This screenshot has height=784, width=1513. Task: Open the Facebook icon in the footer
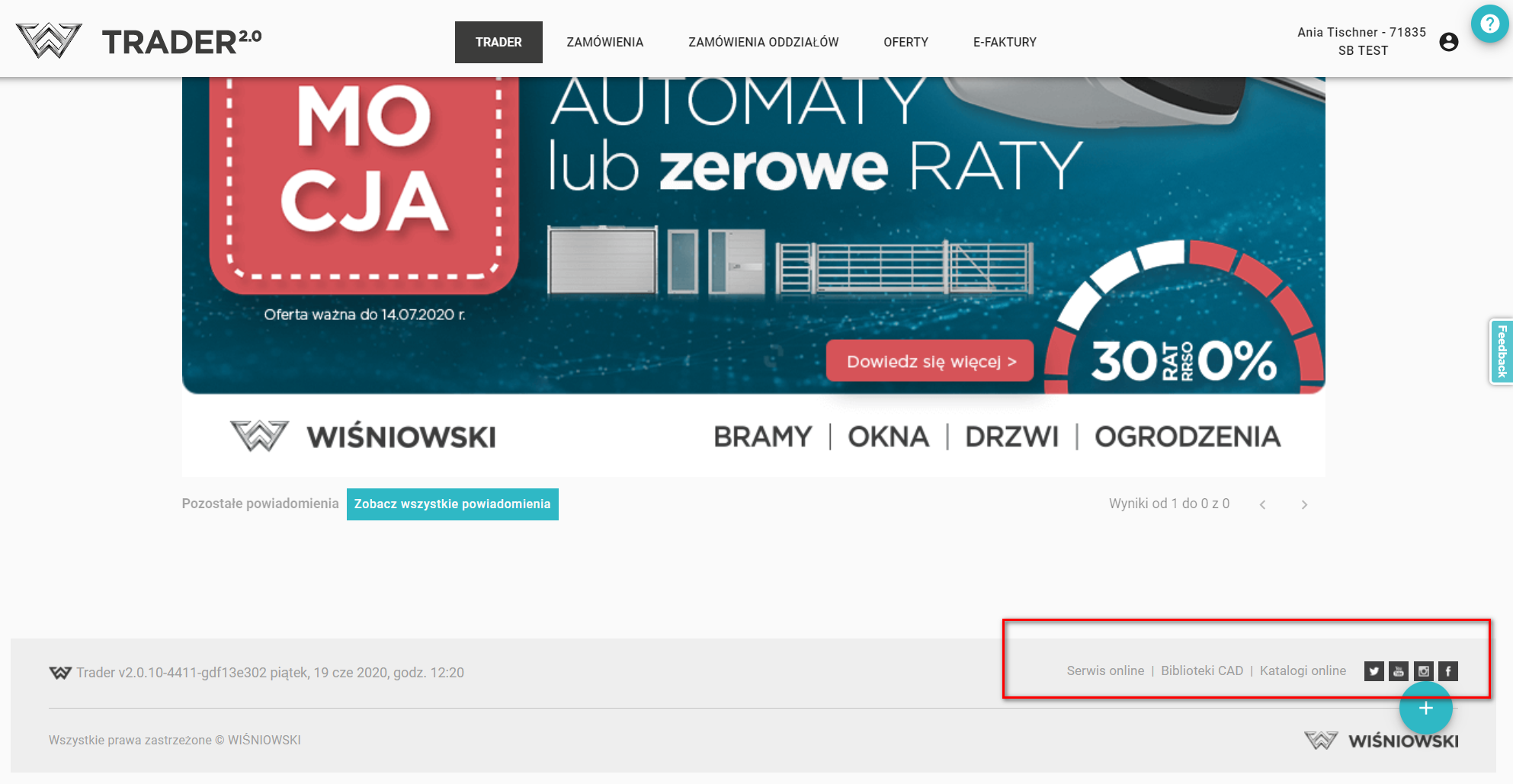[x=1447, y=671]
